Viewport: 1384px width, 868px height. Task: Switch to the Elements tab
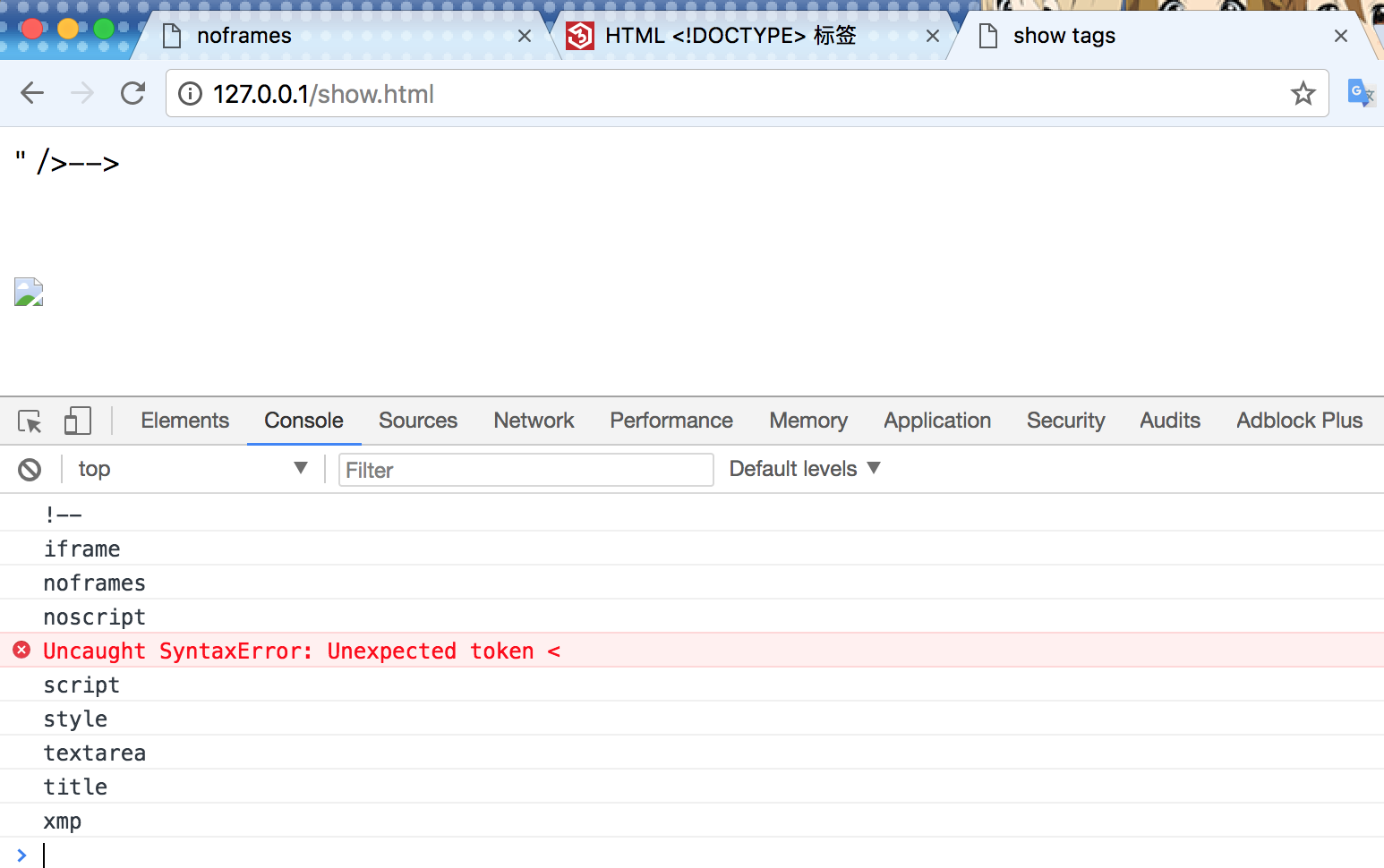tap(184, 421)
